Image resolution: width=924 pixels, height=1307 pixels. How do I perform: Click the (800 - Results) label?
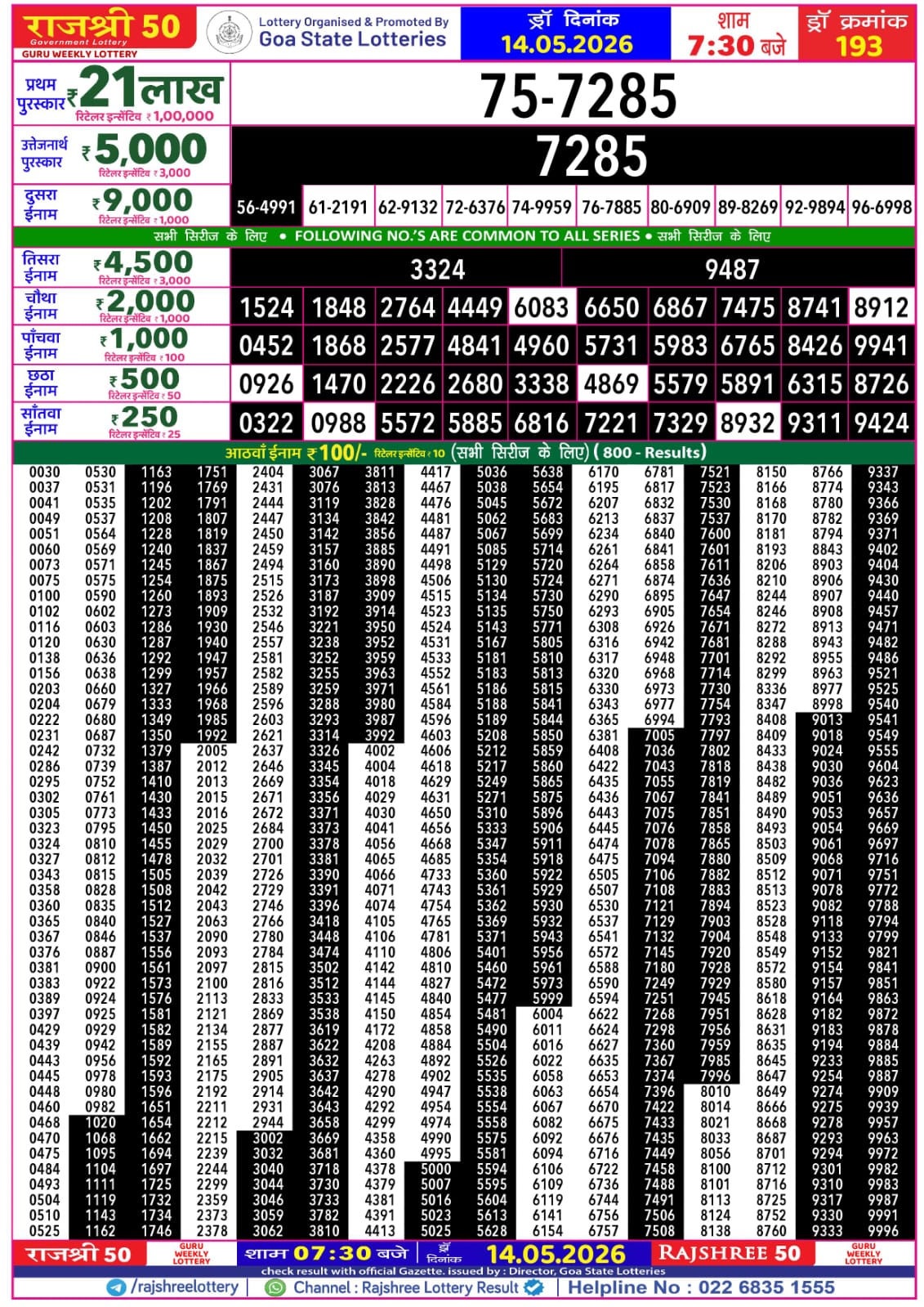[x=650, y=452]
